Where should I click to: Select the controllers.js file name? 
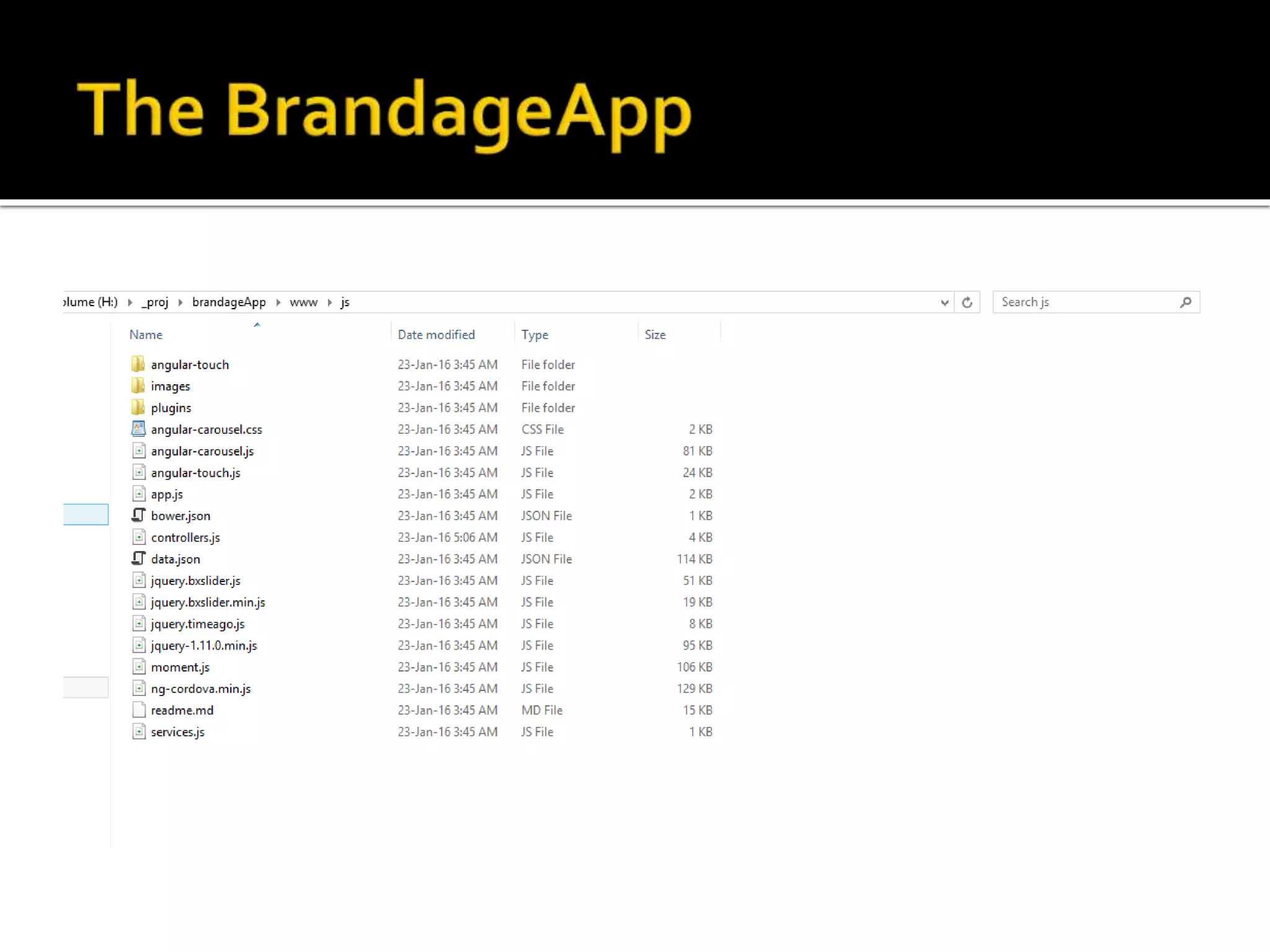click(185, 537)
